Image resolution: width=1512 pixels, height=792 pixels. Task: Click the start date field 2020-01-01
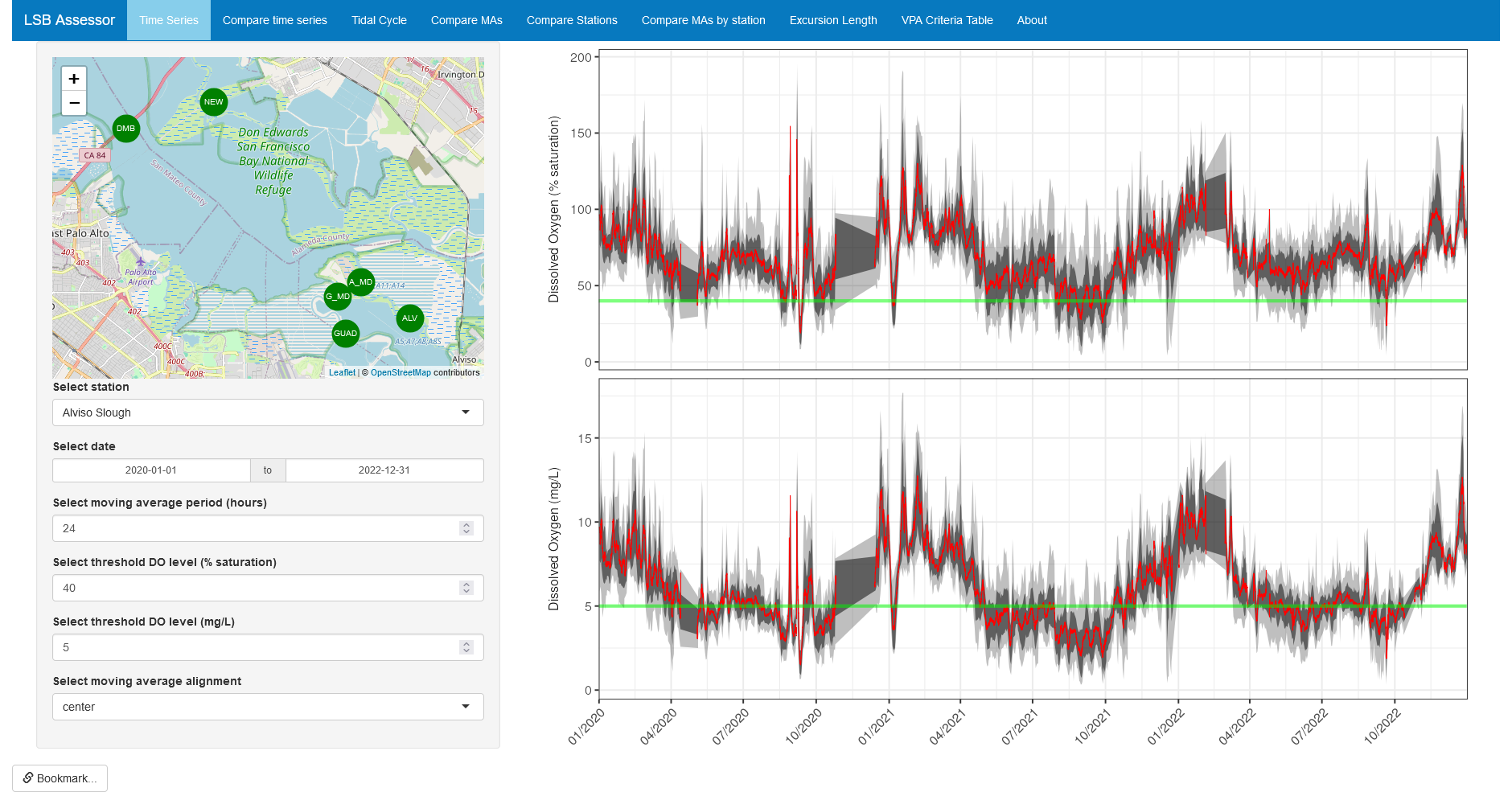click(151, 470)
